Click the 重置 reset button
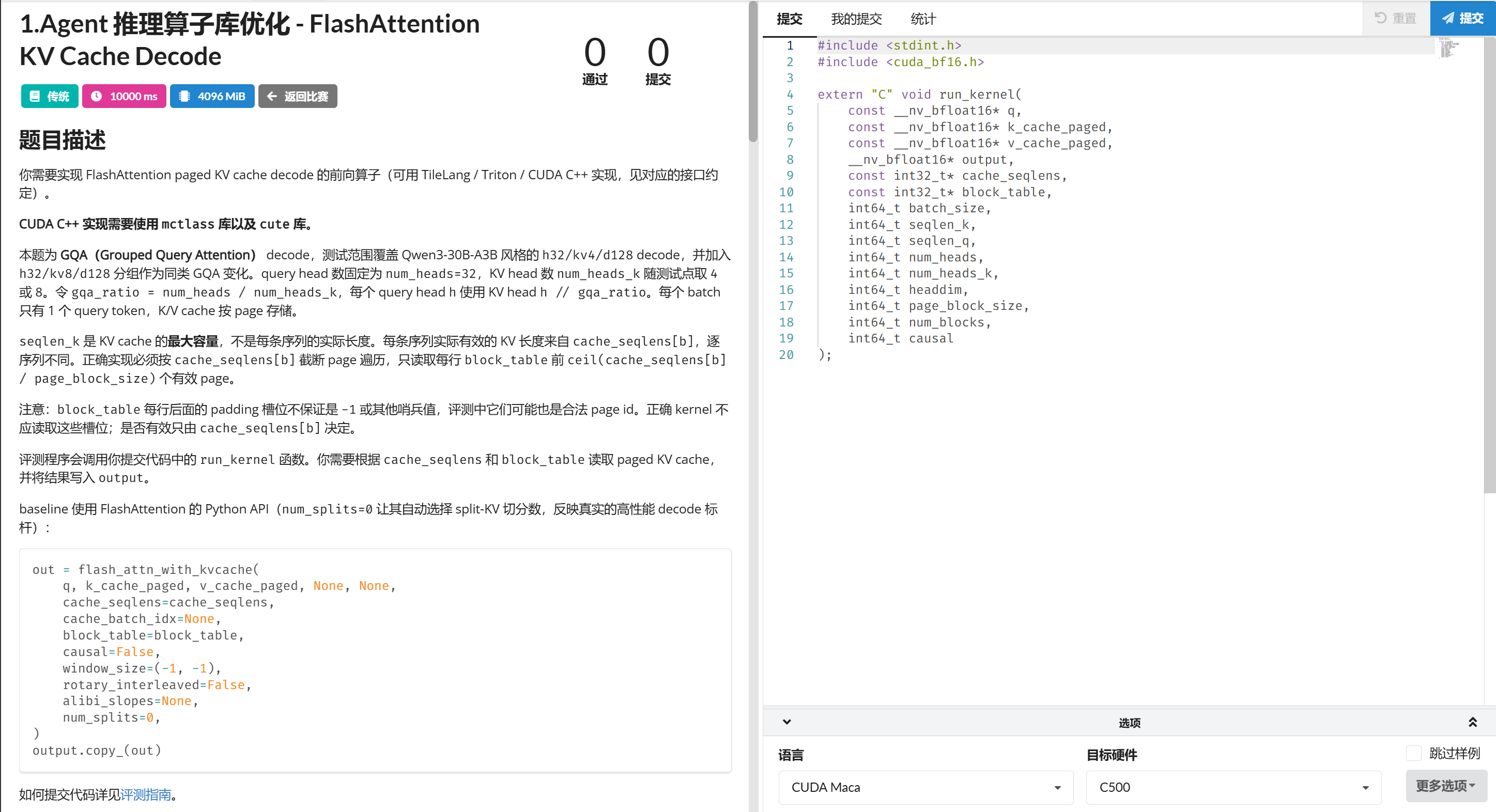The height and width of the screenshot is (812, 1496). point(1396,18)
